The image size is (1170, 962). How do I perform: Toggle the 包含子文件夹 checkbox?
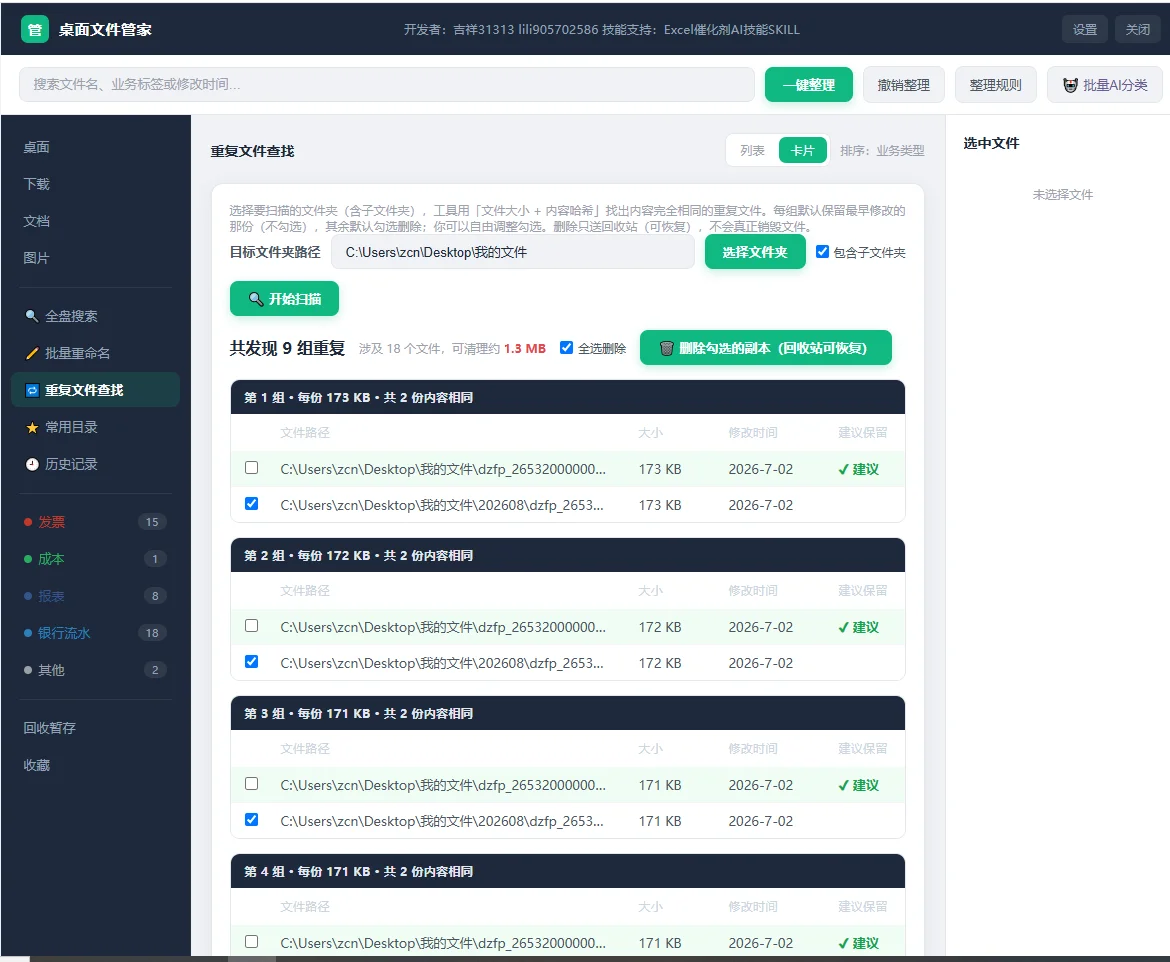click(x=822, y=252)
